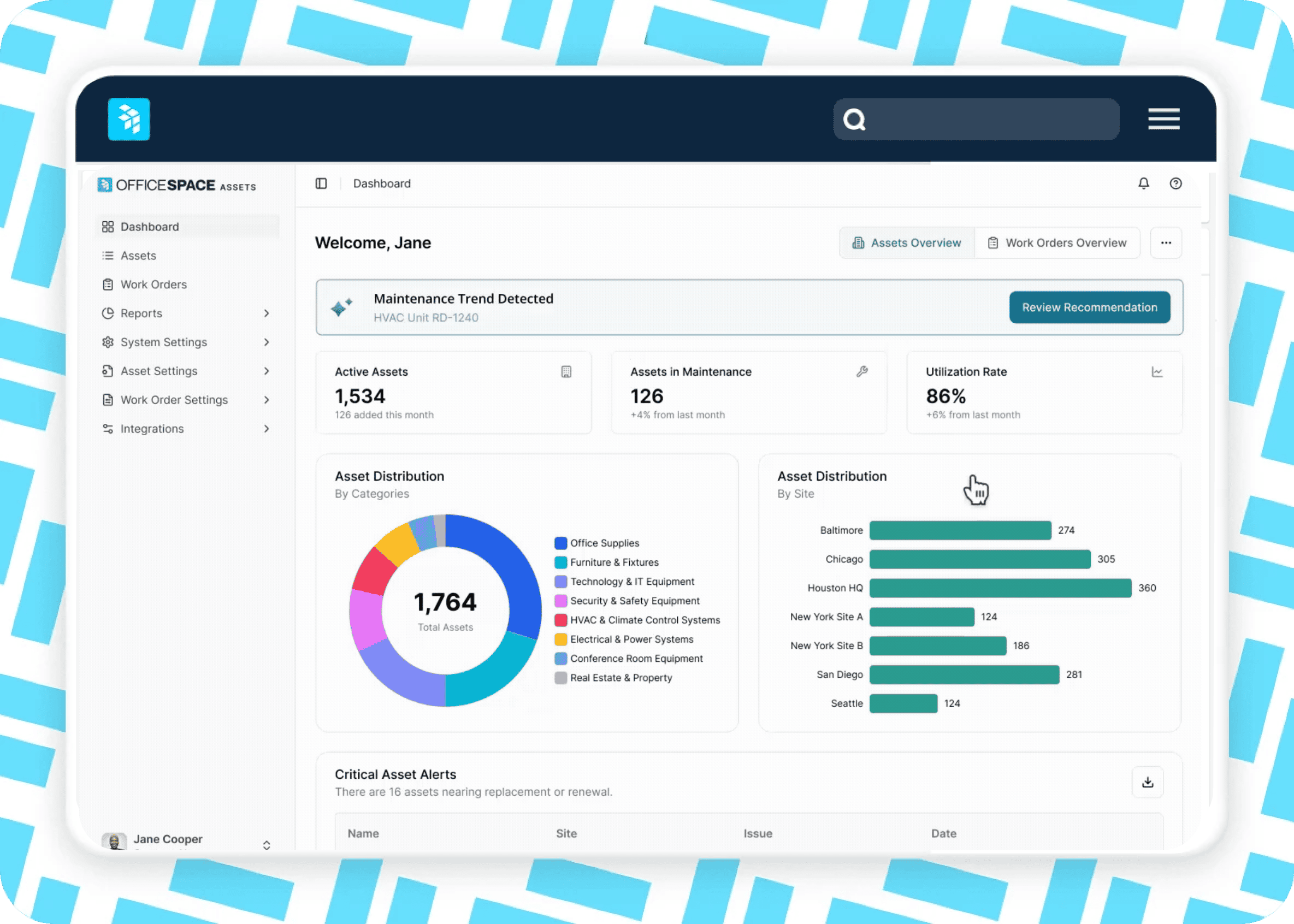Expand the System Settings sidebar section

[163, 342]
